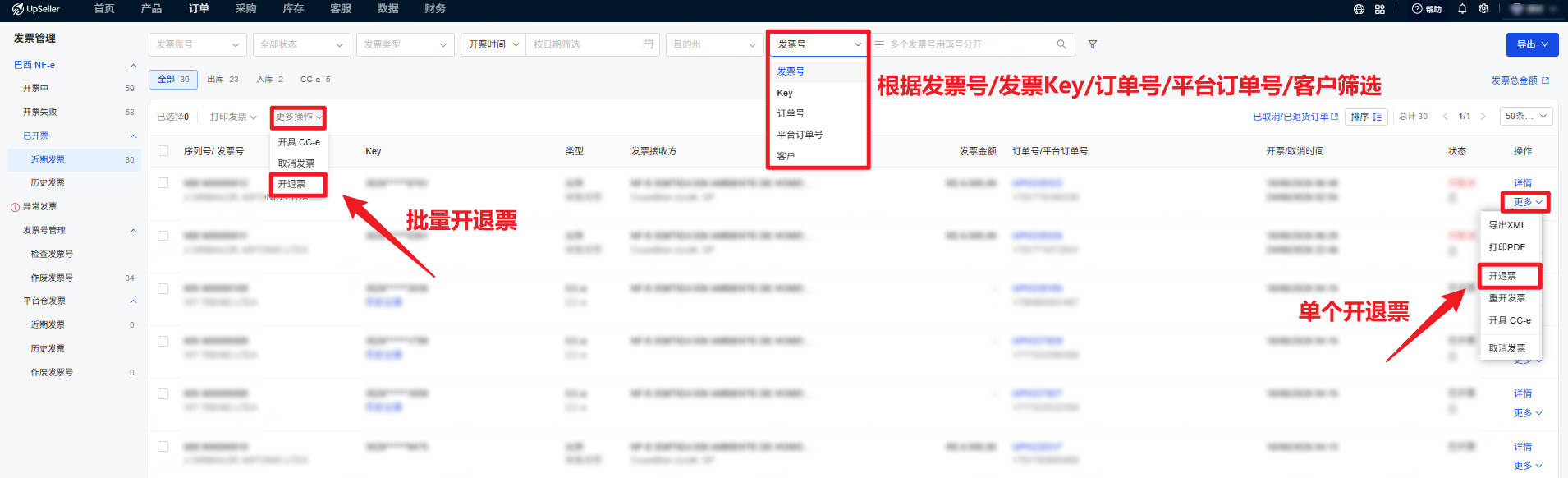Go to previous page arrow
This screenshot has width=1568, height=478.
[x=1445, y=117]
